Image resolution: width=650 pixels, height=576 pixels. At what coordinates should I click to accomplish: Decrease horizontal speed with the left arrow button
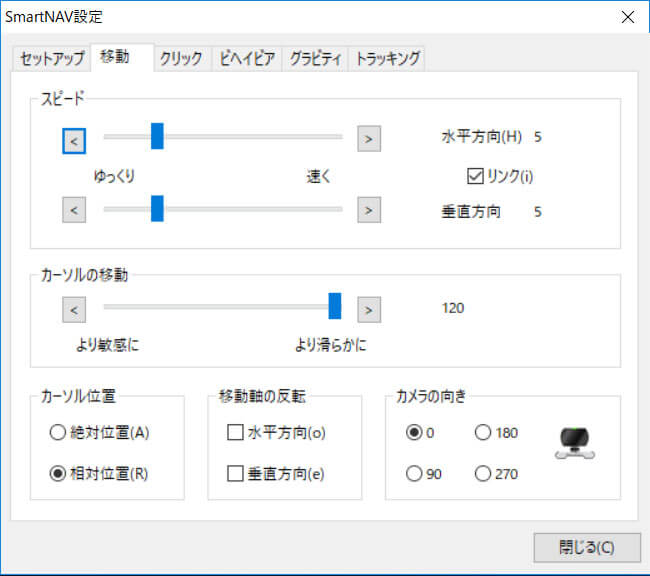pyautogui.click(x=74, y=141)
